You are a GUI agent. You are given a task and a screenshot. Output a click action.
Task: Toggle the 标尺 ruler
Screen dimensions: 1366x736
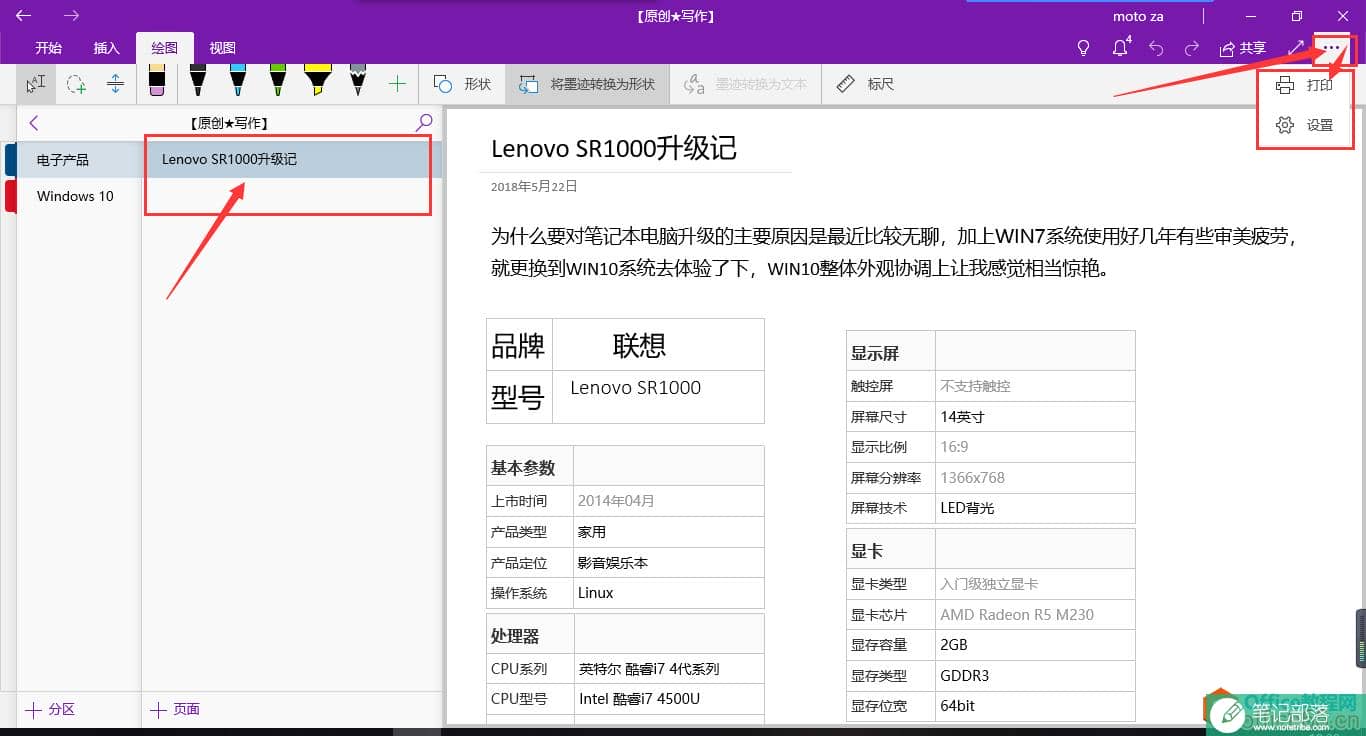coord(865,84)
